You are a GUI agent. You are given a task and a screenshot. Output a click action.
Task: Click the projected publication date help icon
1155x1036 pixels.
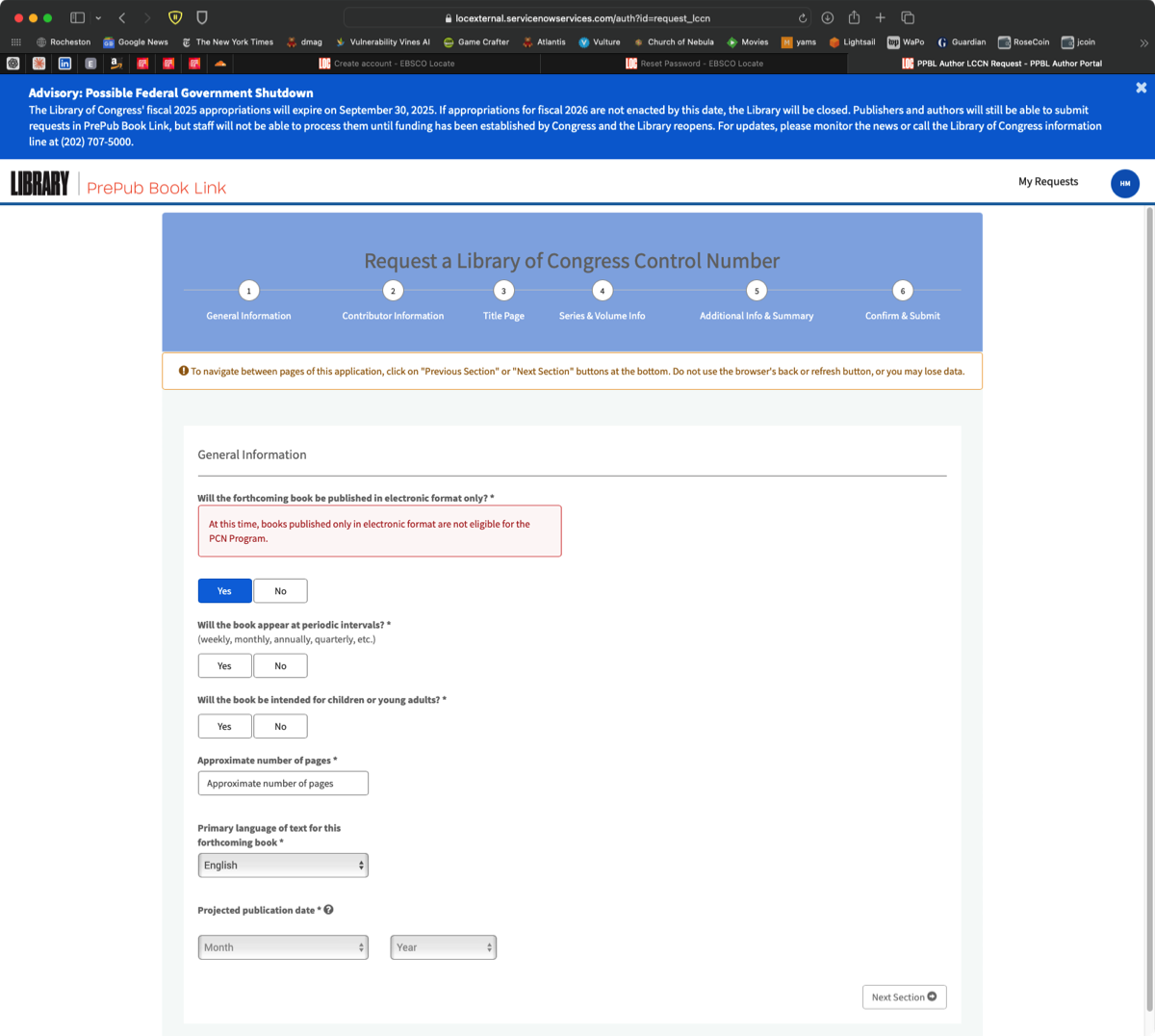tap(329, 910)
